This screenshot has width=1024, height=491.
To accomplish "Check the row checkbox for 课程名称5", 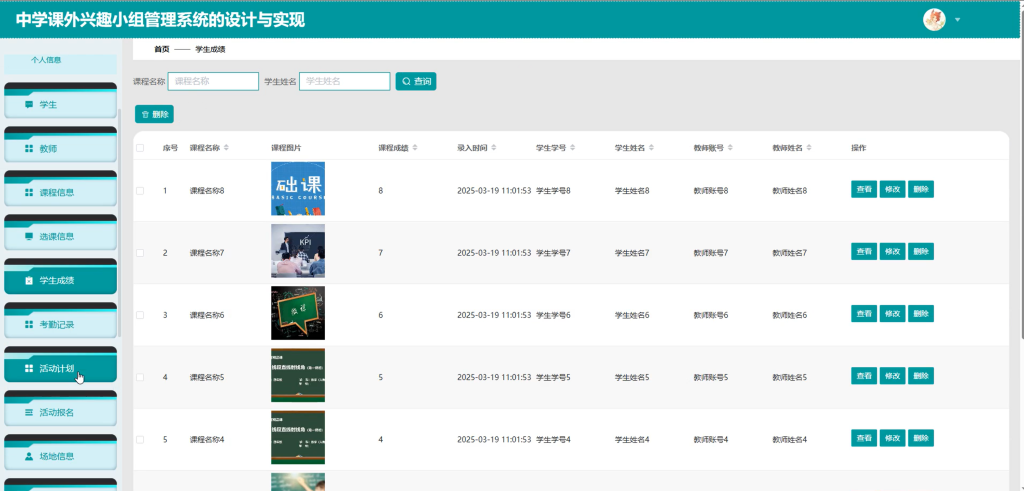I will coord(140,377).
